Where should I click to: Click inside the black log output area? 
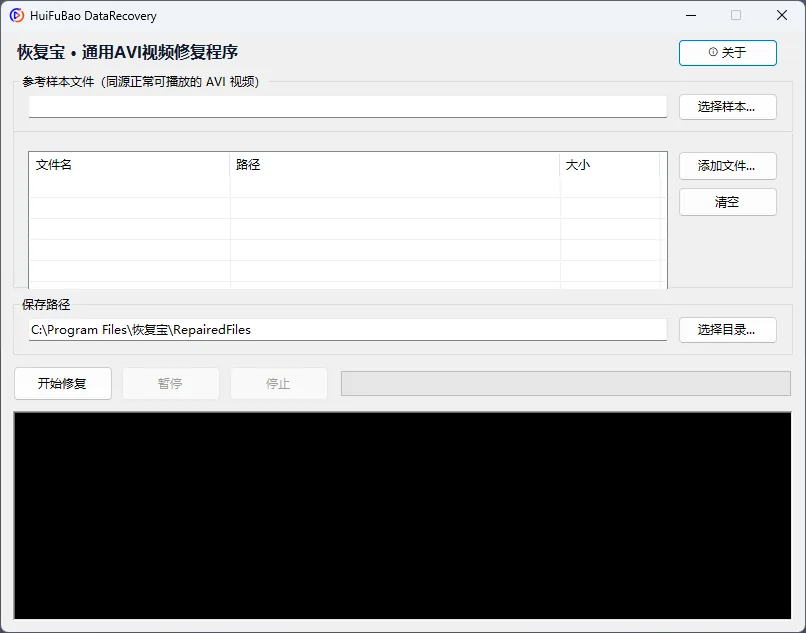(402, 515)
